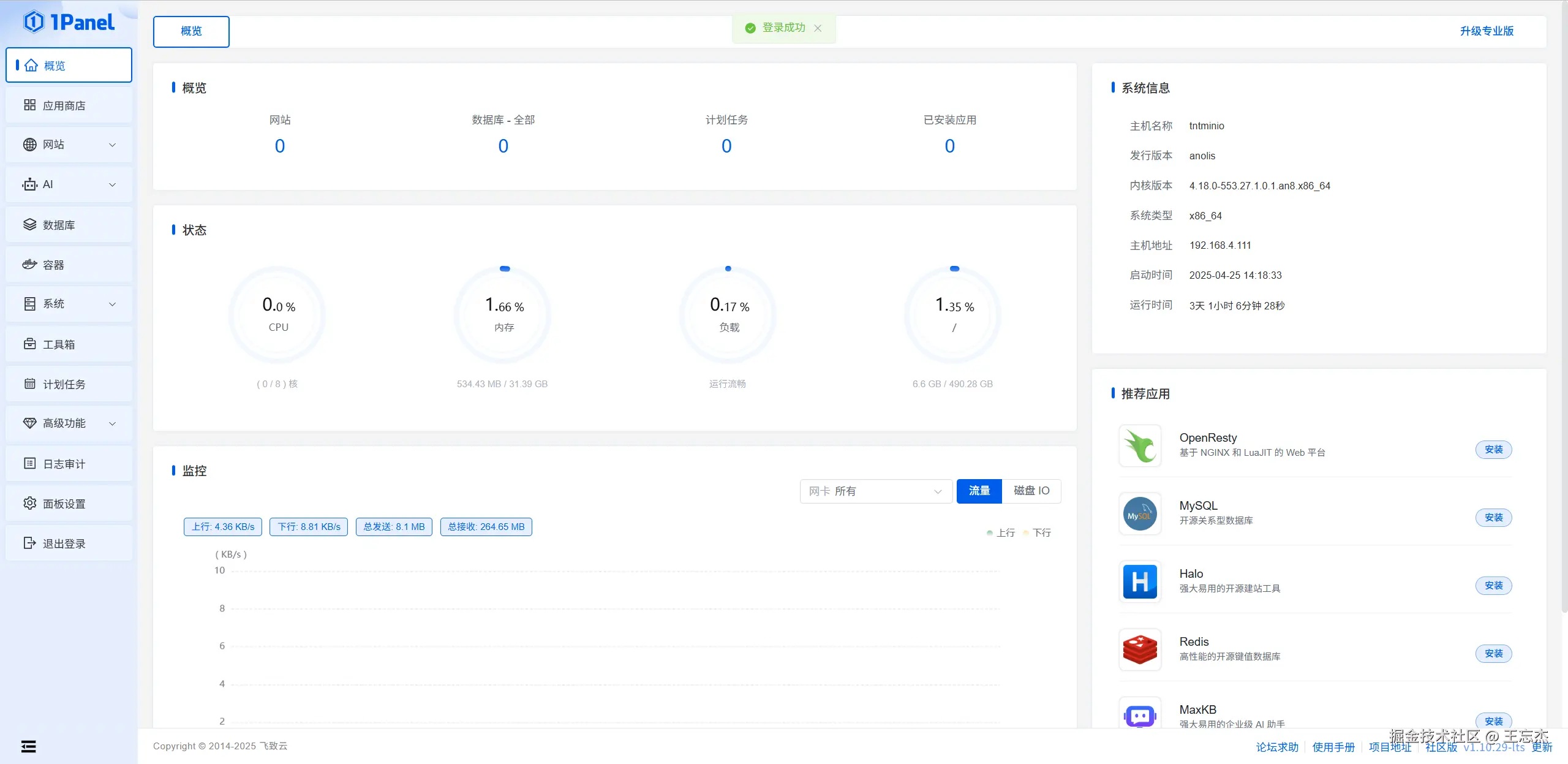This screenshot has width=1568, height=764.
Task: Close the login success (登录成功) notification
Action: 818,28
